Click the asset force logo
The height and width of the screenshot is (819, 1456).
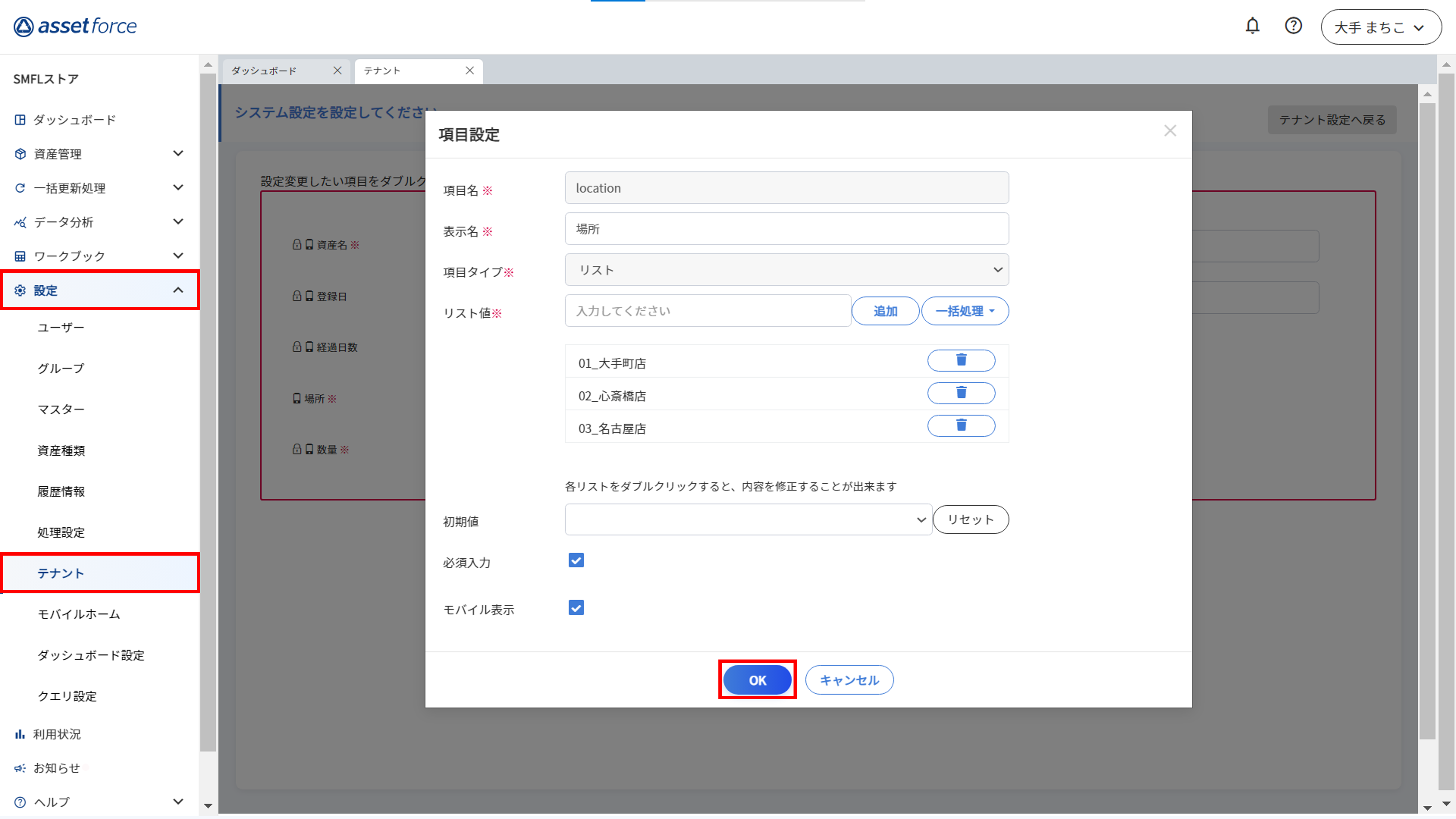coord(75,26)
